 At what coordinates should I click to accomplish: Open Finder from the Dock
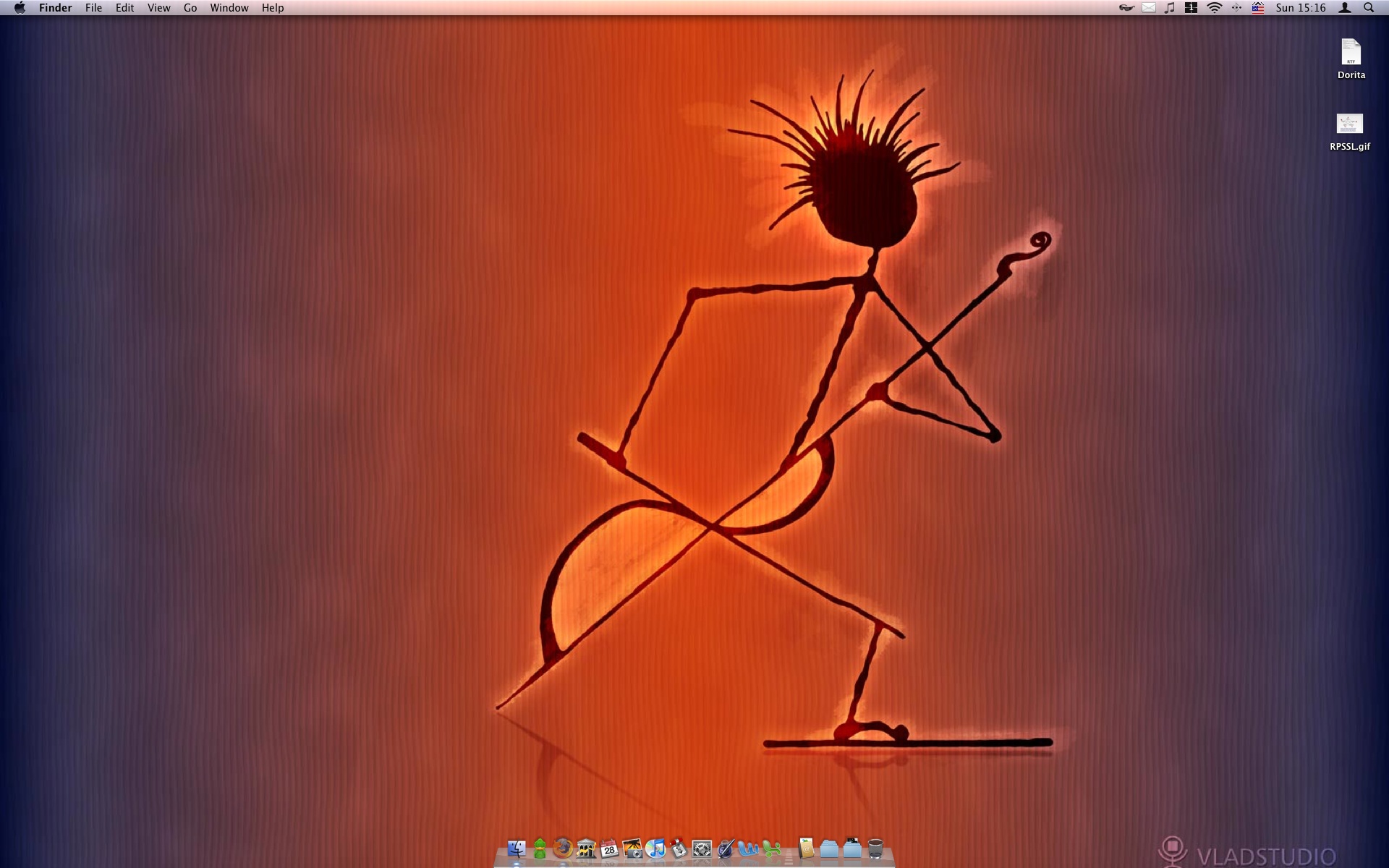coord(517,848)
